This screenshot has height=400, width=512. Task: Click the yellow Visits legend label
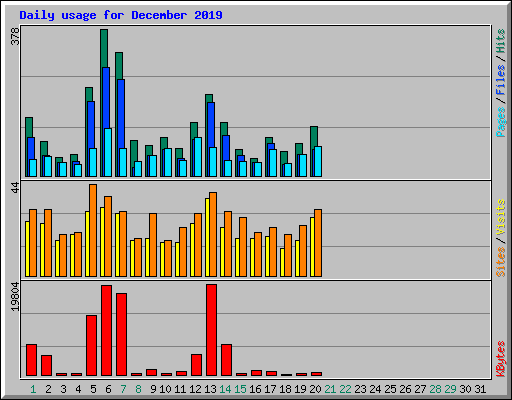point(500,218)
